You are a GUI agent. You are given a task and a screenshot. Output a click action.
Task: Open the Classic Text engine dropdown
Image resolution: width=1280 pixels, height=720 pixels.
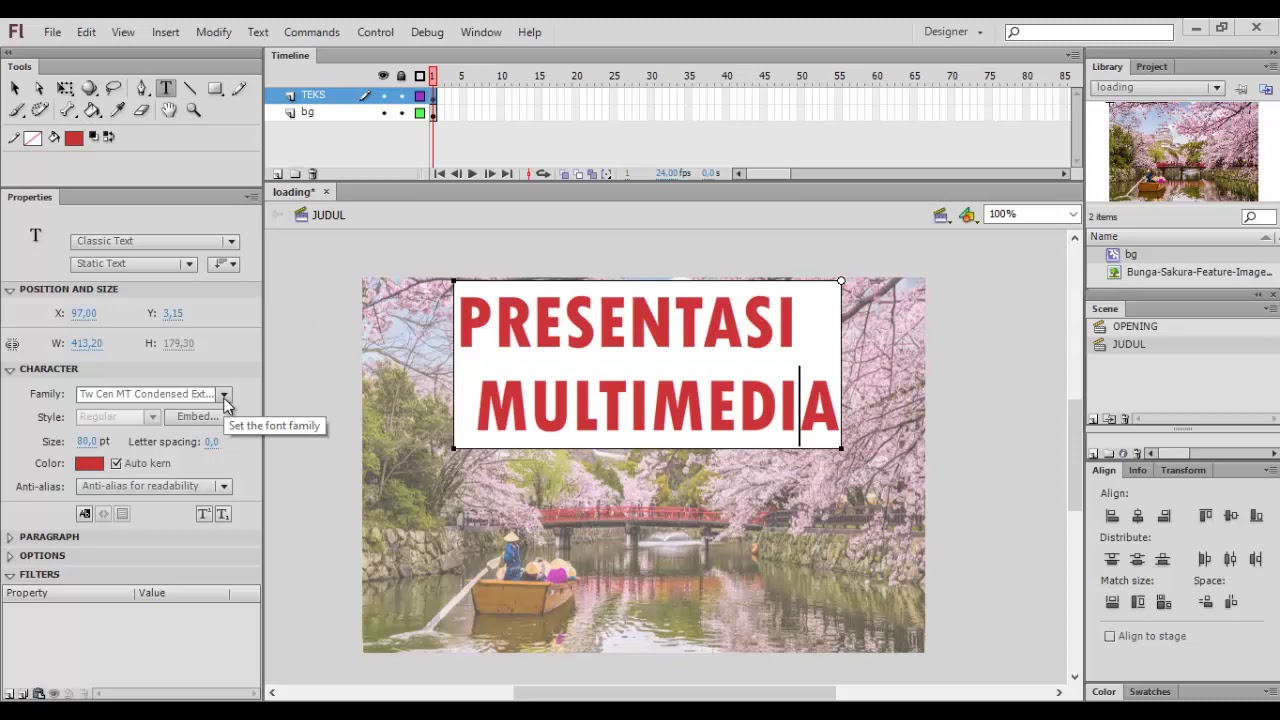(155, 241)
